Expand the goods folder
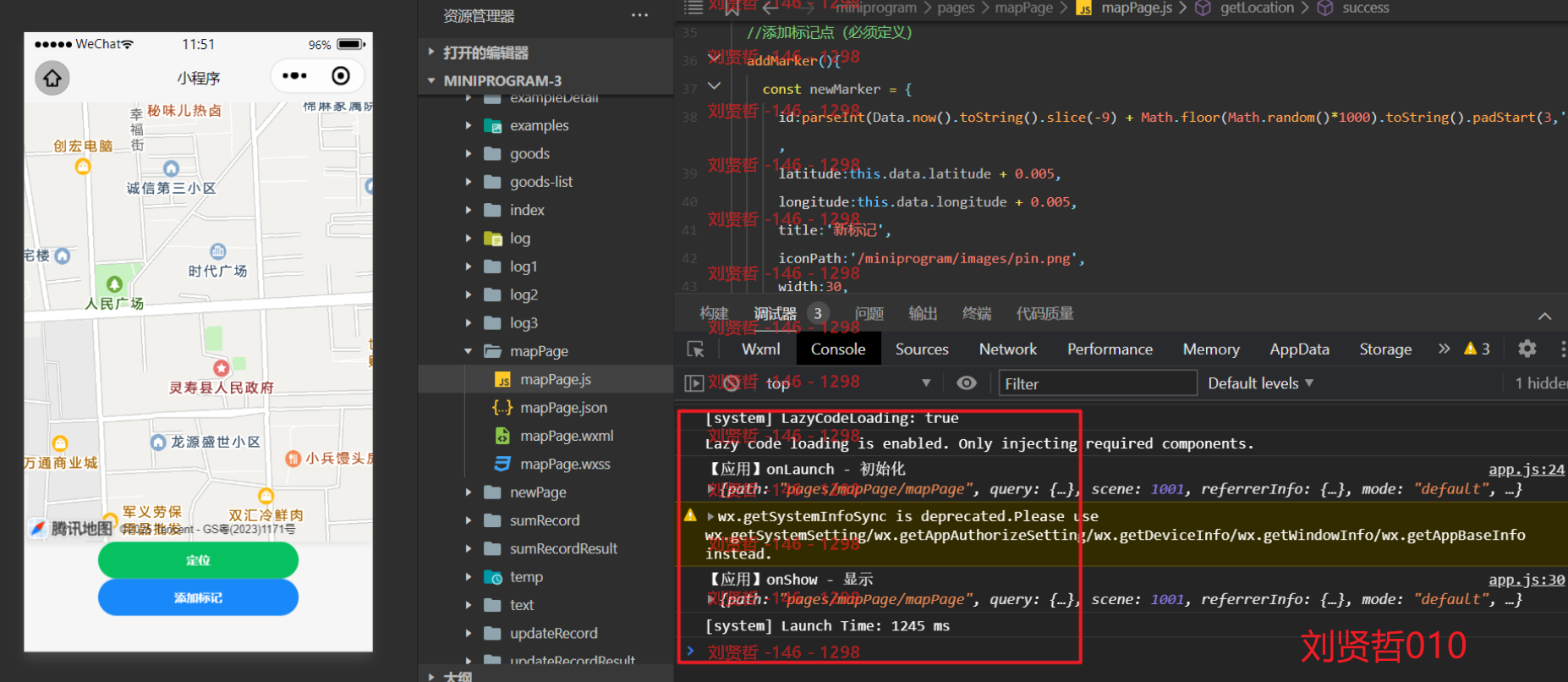The height and width of the screenshot is (682, 1568). tap(469, 153)
